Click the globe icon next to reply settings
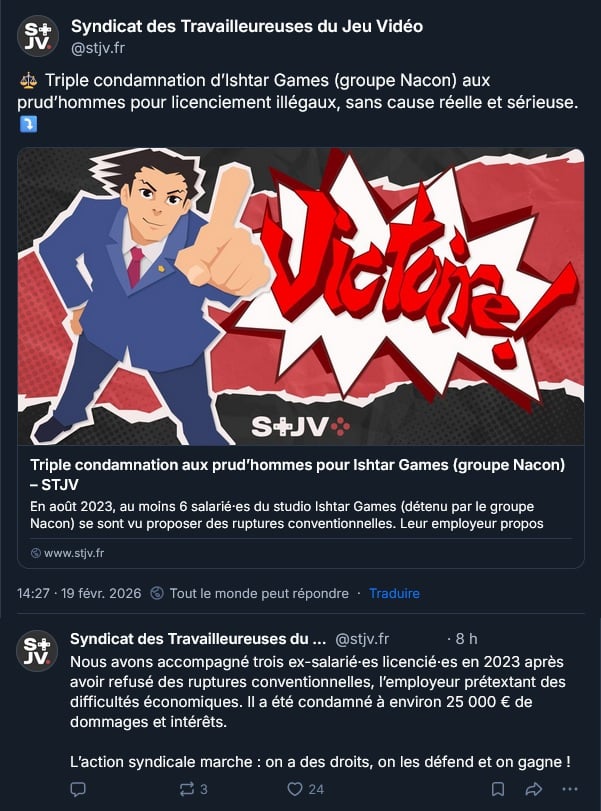Image resolution: width=601 pixels, height=811 pixels. 157,593
